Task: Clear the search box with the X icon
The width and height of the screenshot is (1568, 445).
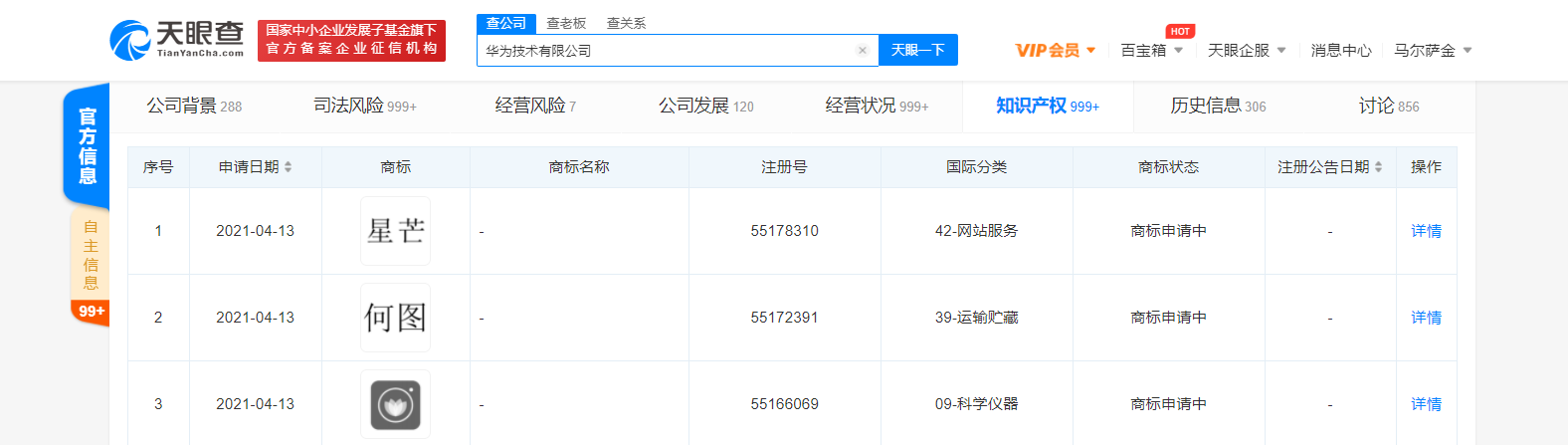Action: tap(862, 51)
